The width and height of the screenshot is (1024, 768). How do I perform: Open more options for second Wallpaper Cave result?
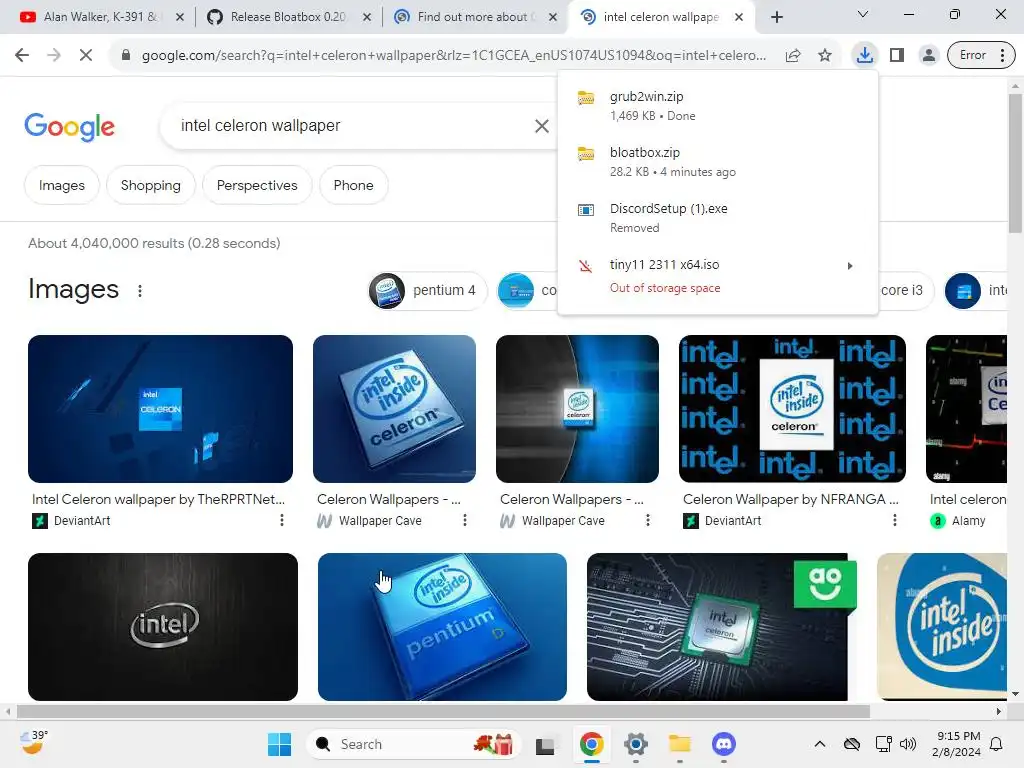tap(647, 520)
